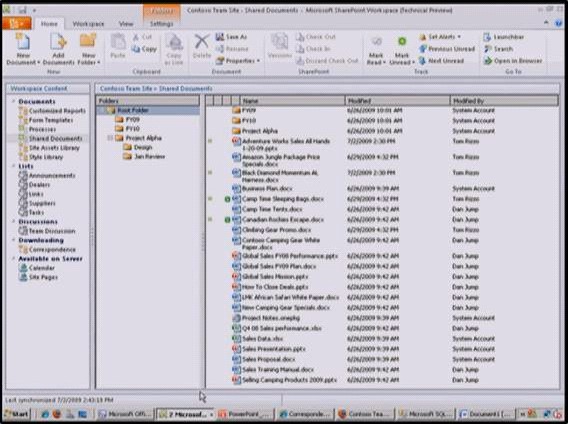
Task: Select Root Folder in folder tree
Action: [x=133, y=110]
